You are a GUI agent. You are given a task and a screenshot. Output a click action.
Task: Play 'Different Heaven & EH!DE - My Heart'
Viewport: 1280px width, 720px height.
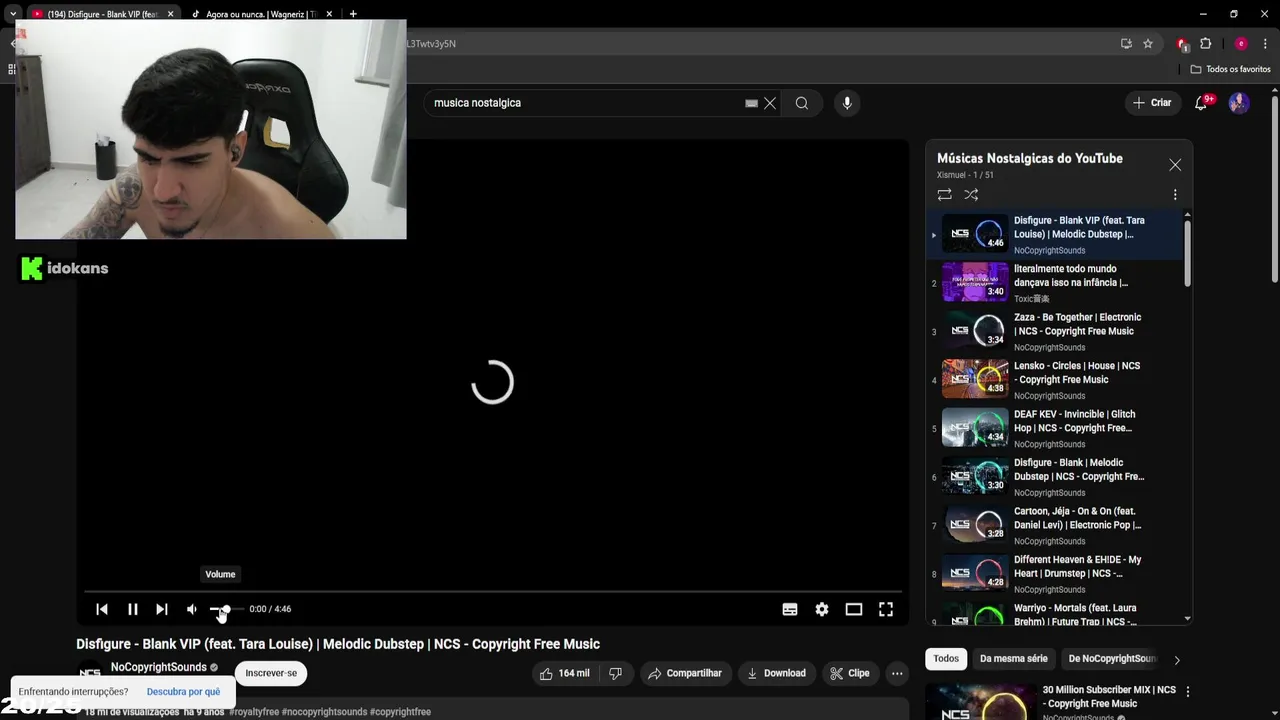click(1055, 574)
